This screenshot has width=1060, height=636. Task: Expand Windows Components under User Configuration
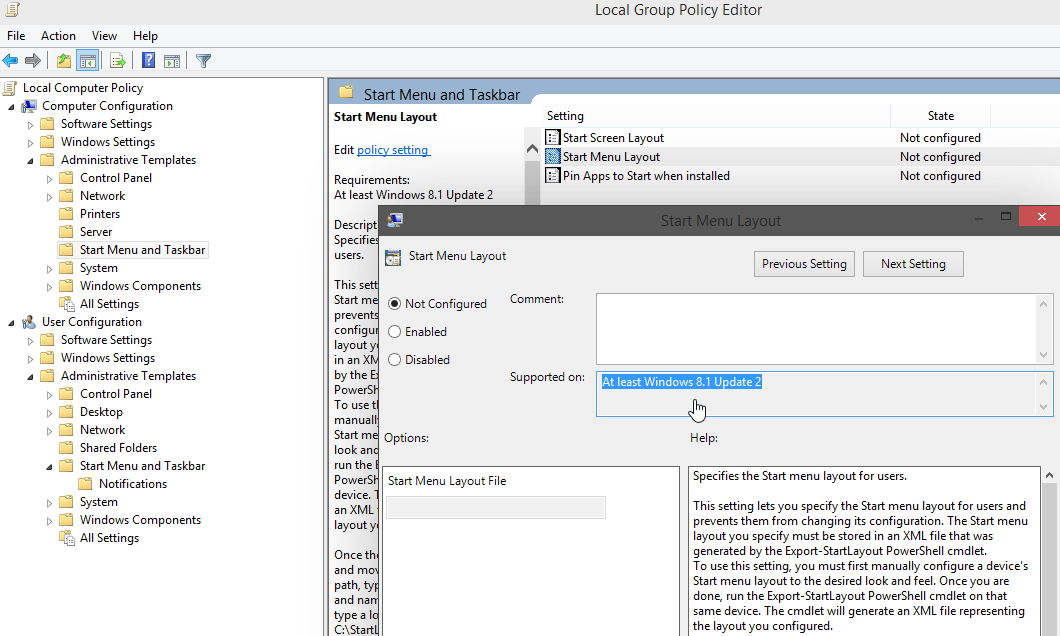[49, 520]
